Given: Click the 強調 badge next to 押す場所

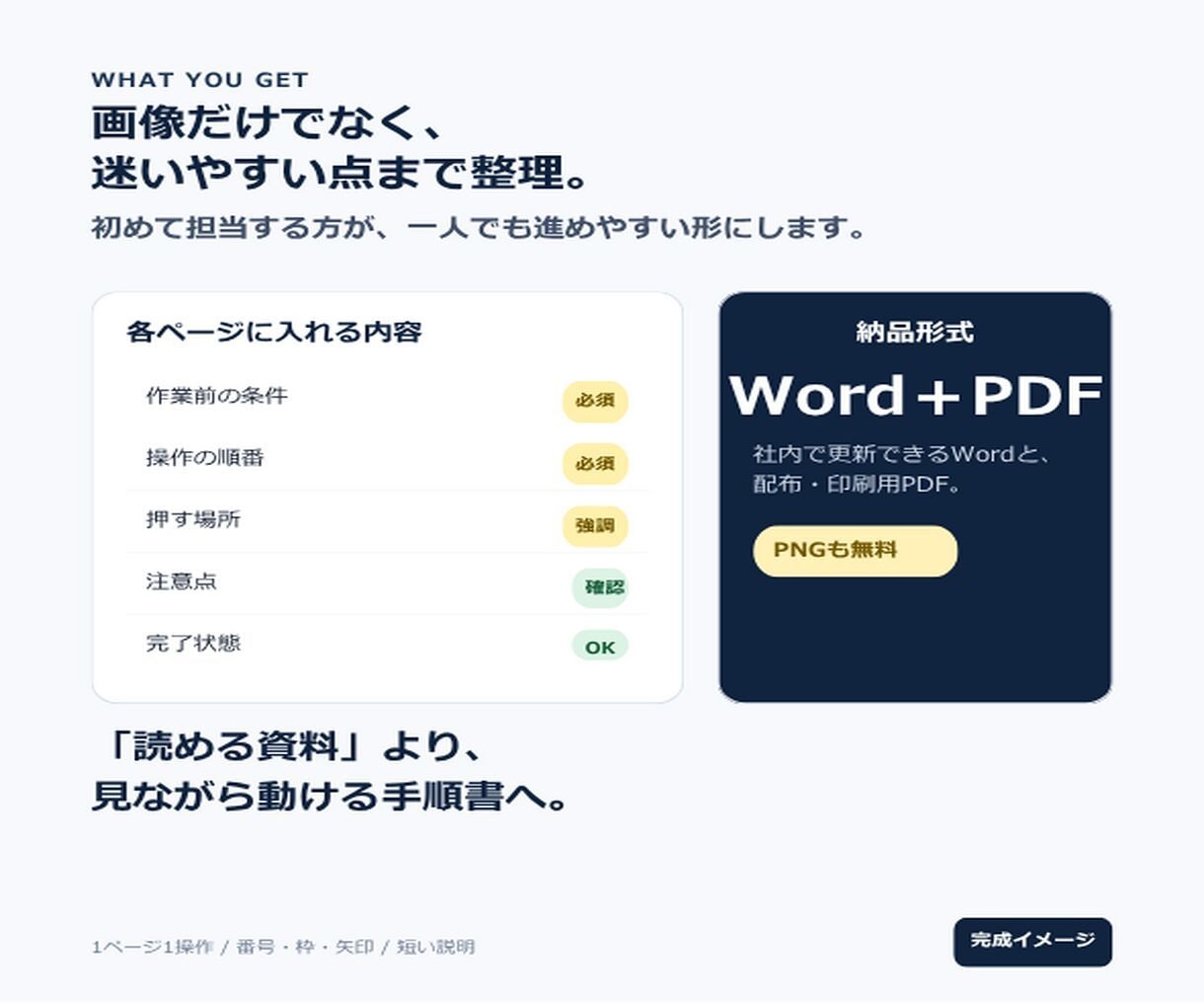Looking at the screenshot, I should pyautogui.click(x=595, y=526).
